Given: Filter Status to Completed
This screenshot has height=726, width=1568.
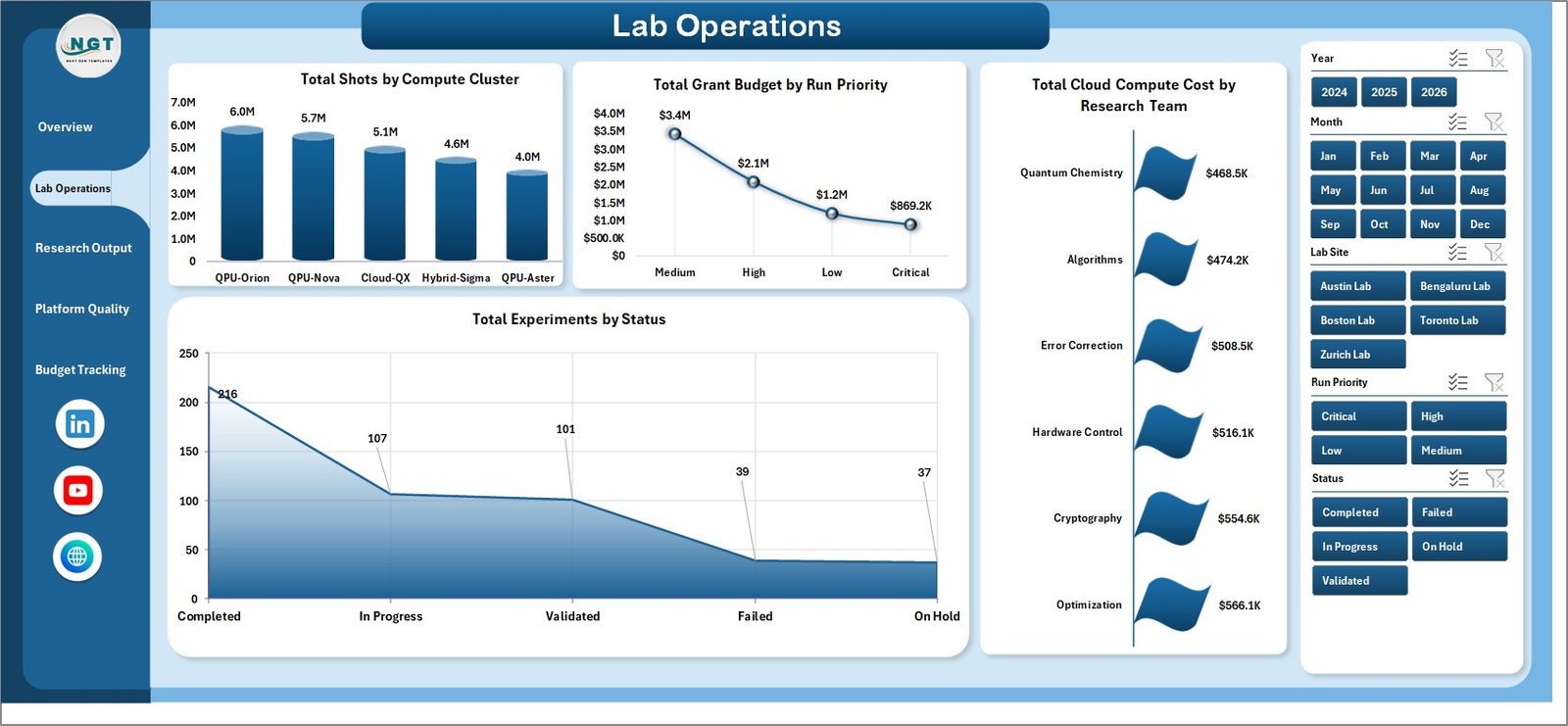Looking at the screenshot, I should tap(1359, 512).
